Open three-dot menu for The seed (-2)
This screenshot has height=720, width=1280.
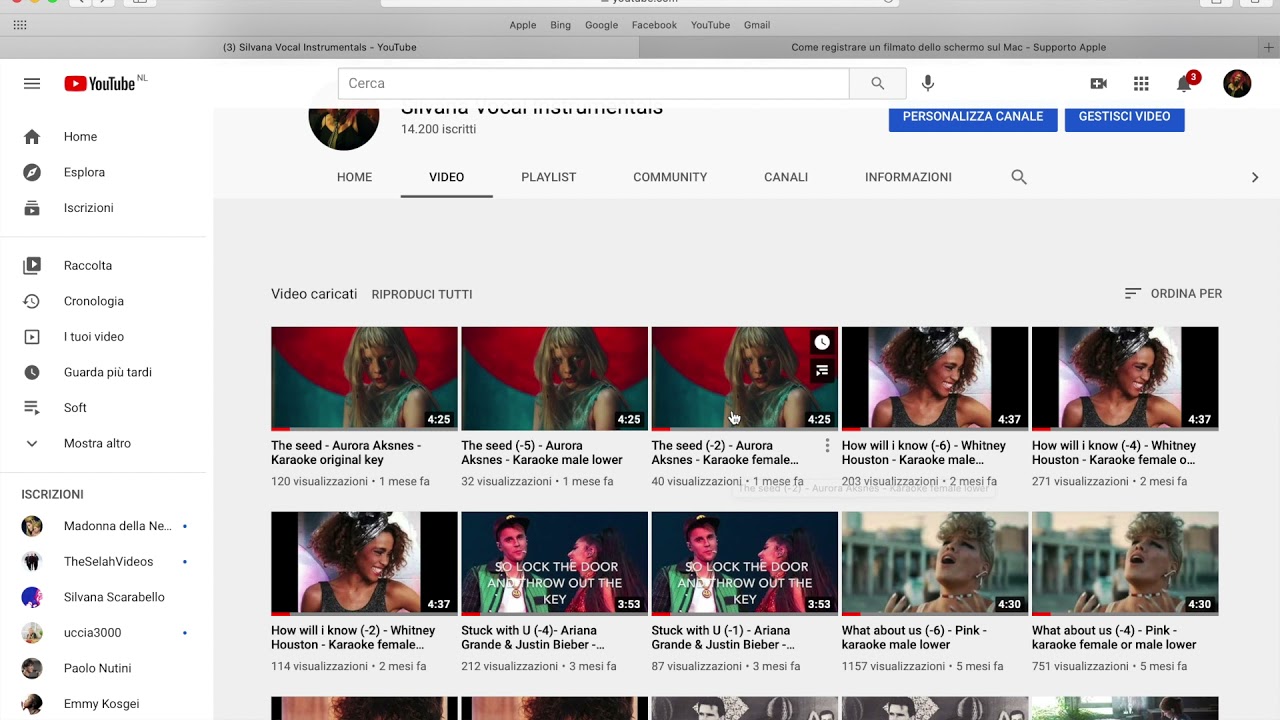tap(827, 446)
